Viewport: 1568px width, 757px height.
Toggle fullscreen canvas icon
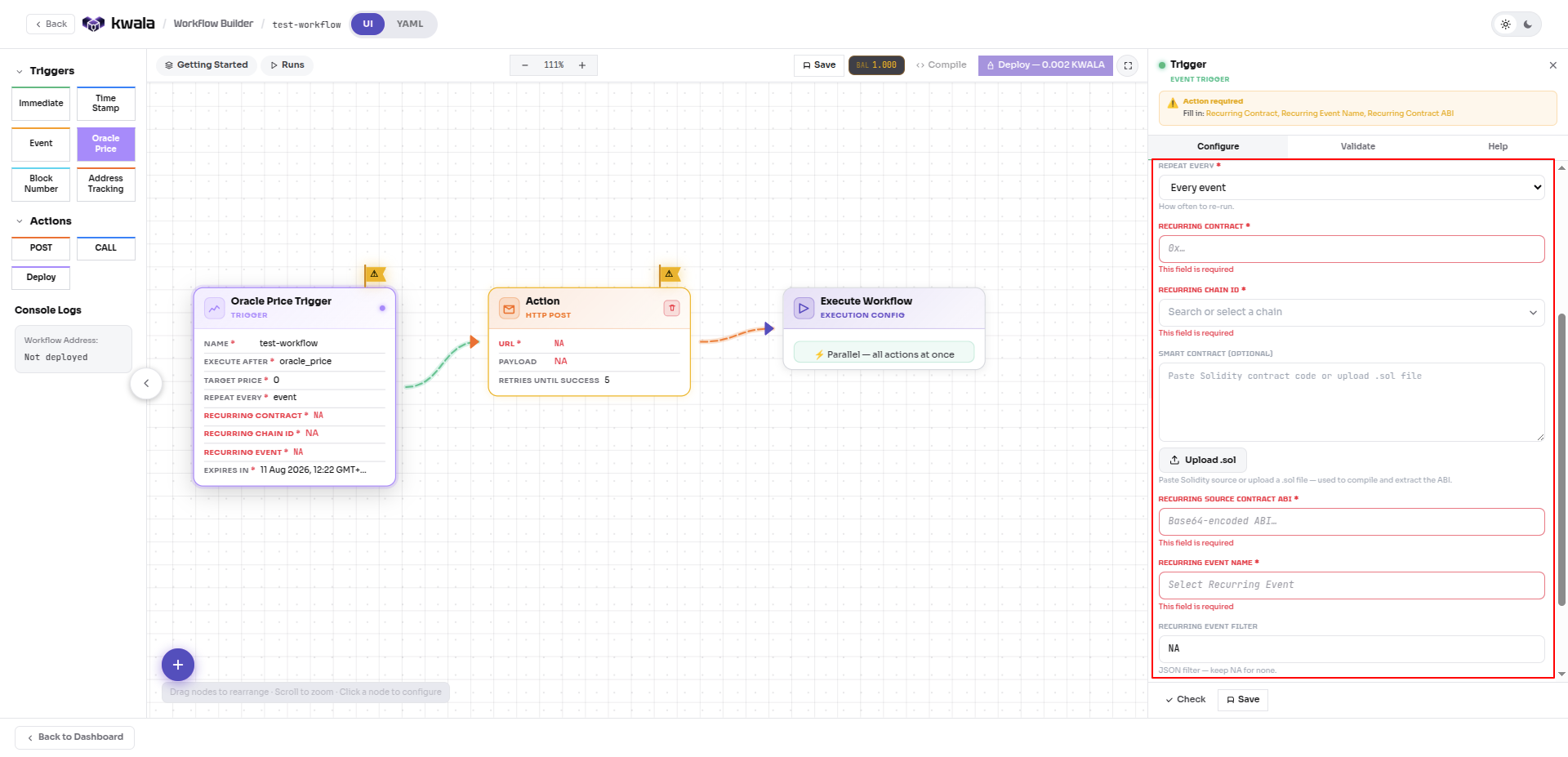tap(1128, 65)
